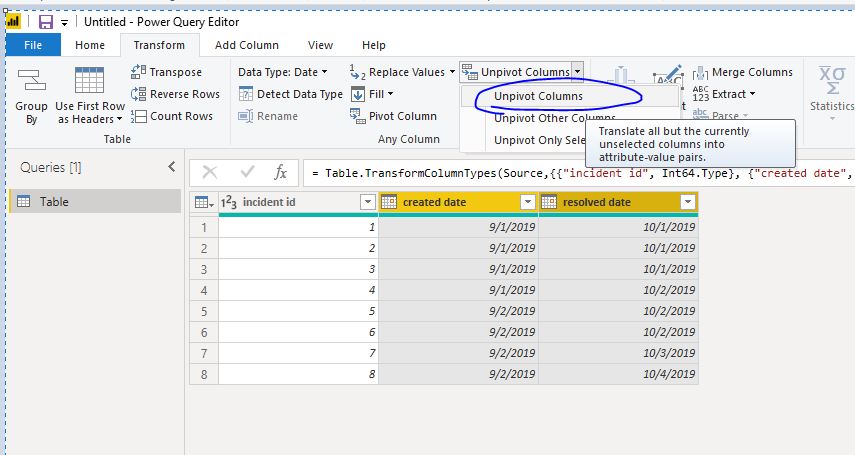Click resolved date cell 10/4/2019
This screenshot has height=455, width=855.
tap(618, 374)
